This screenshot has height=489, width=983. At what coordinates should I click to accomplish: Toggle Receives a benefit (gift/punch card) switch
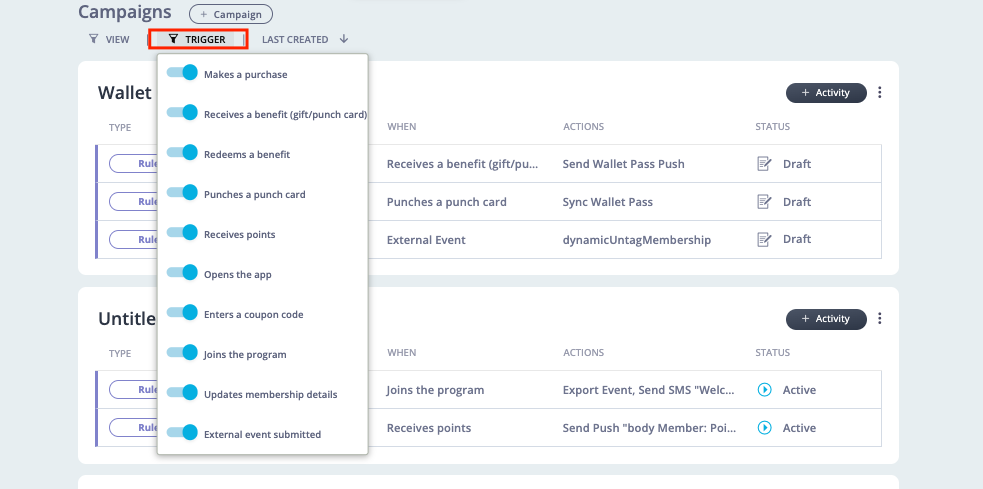tap(182, 113)
